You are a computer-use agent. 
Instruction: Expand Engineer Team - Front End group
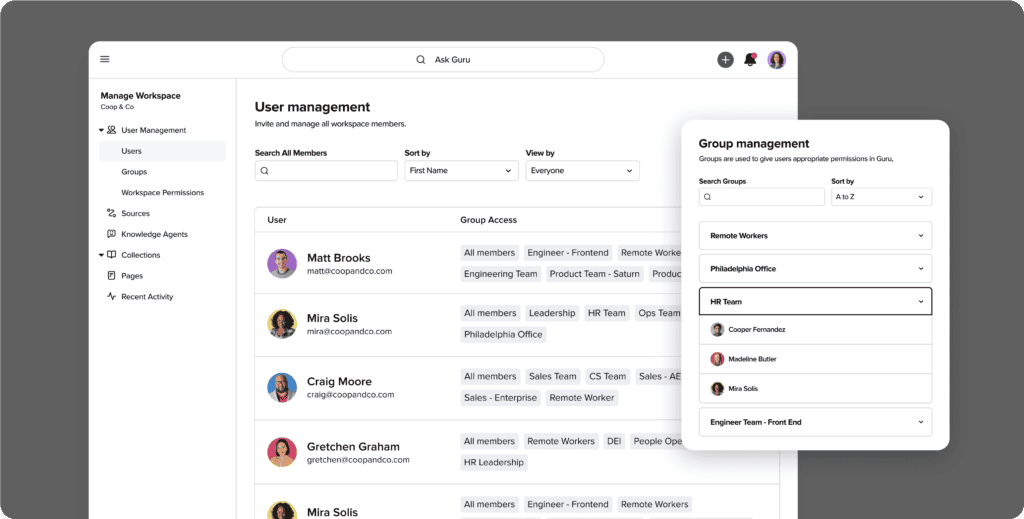tap(816, 422)
